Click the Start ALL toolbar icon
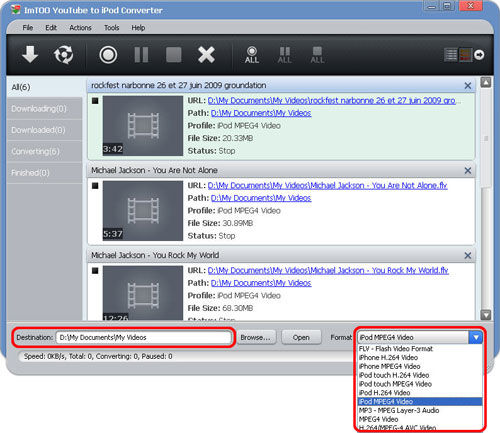This screenshot has height=433, width=500. click(252, 55)
